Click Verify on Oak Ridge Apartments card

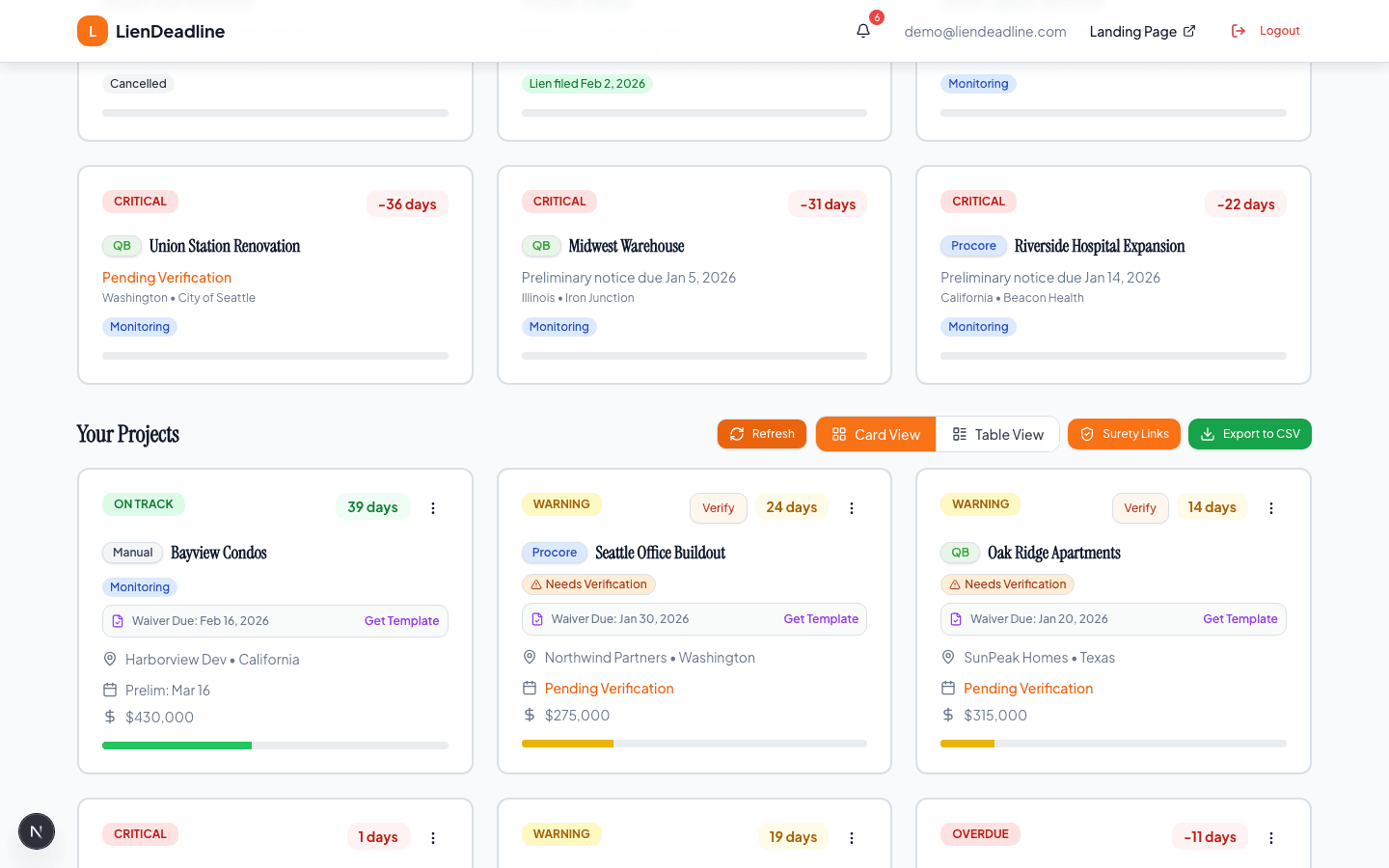tap(1139, 508)
